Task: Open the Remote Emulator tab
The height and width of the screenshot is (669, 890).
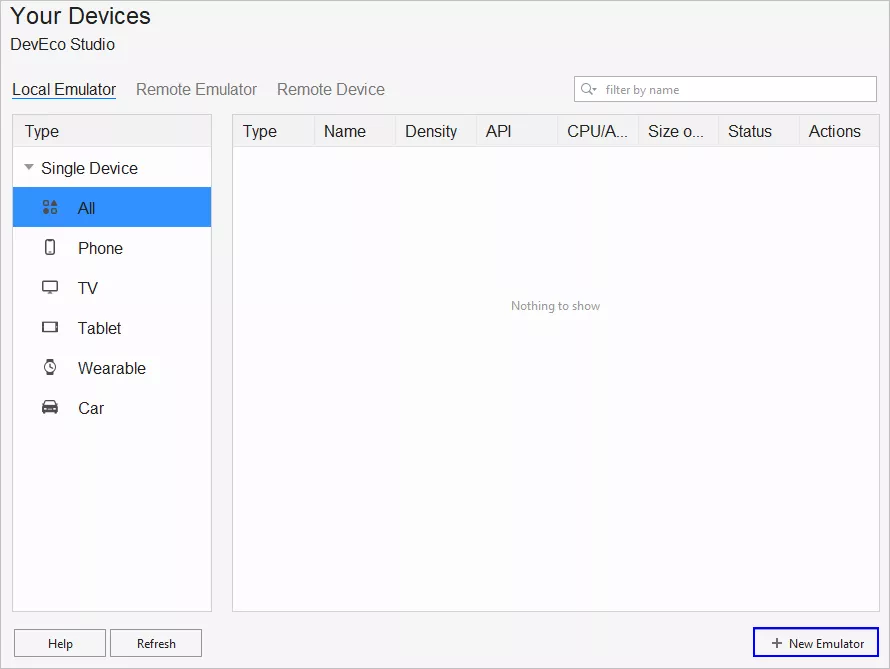Action: 196,90
